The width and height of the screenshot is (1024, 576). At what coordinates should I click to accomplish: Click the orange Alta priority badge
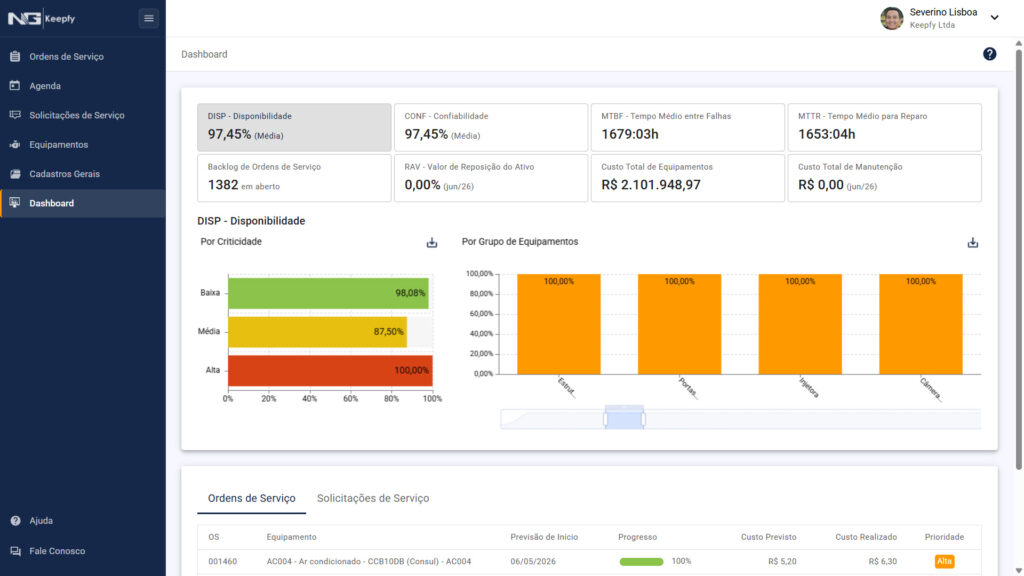coord(944,562)
